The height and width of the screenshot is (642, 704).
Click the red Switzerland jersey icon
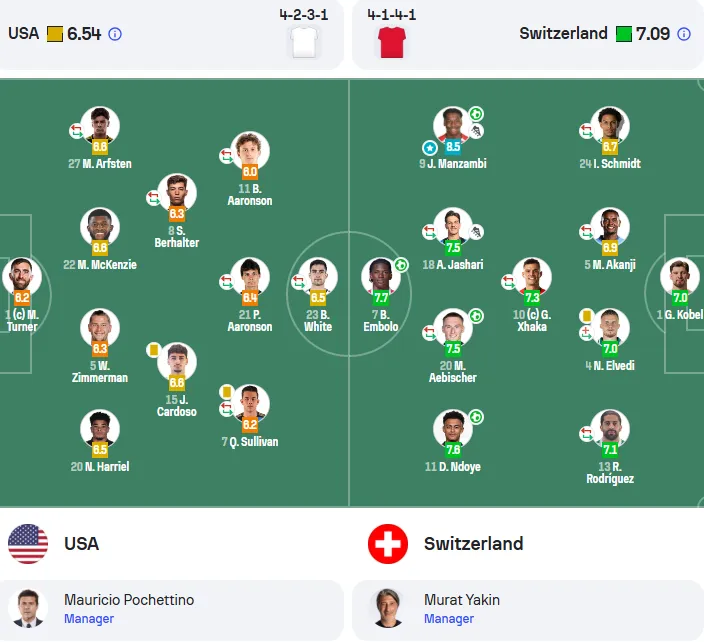[x=392, y=42]
